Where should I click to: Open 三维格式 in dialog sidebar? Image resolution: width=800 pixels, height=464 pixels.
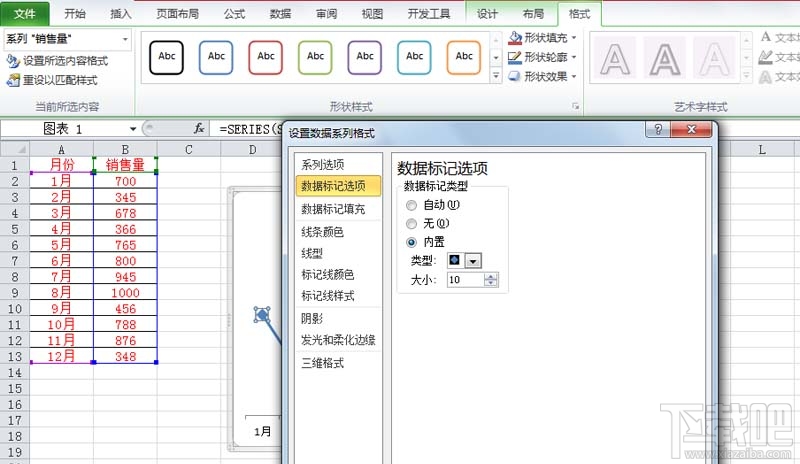(322, 363)
